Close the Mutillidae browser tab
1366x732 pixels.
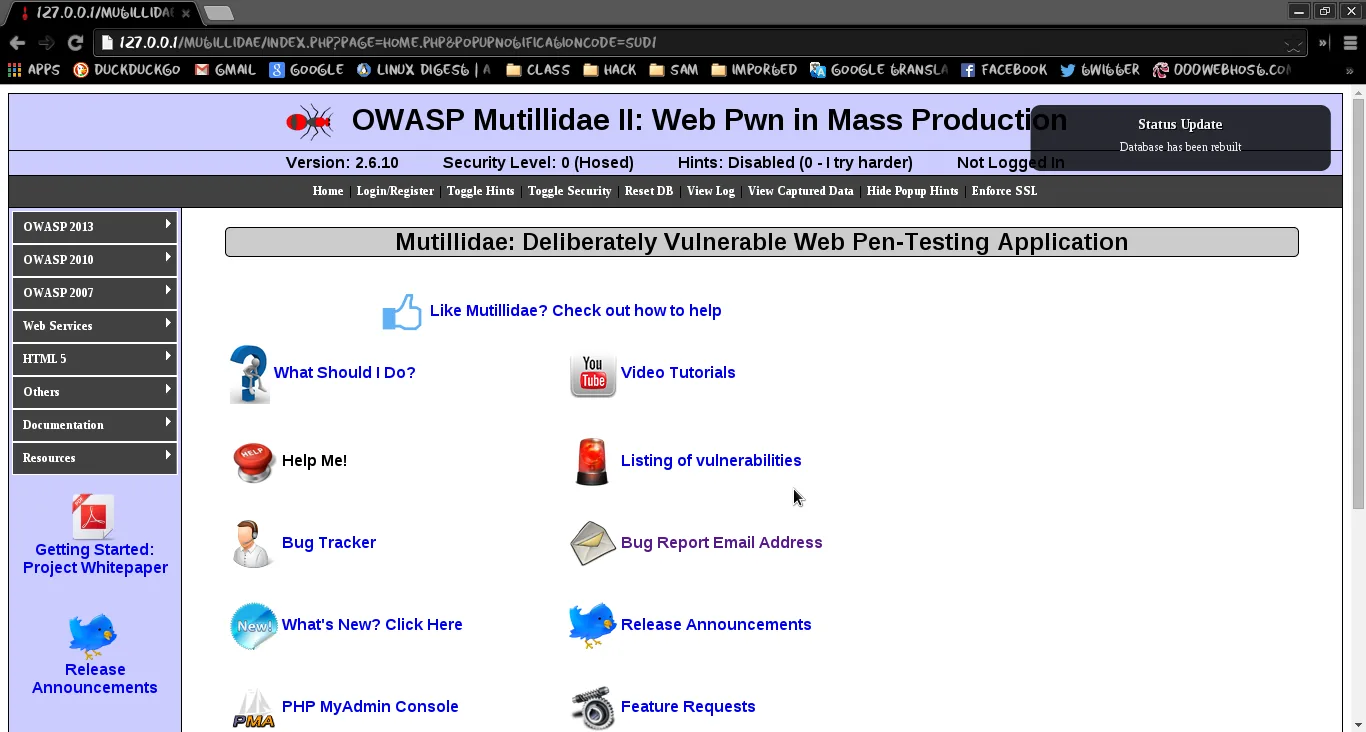[186, 13]
